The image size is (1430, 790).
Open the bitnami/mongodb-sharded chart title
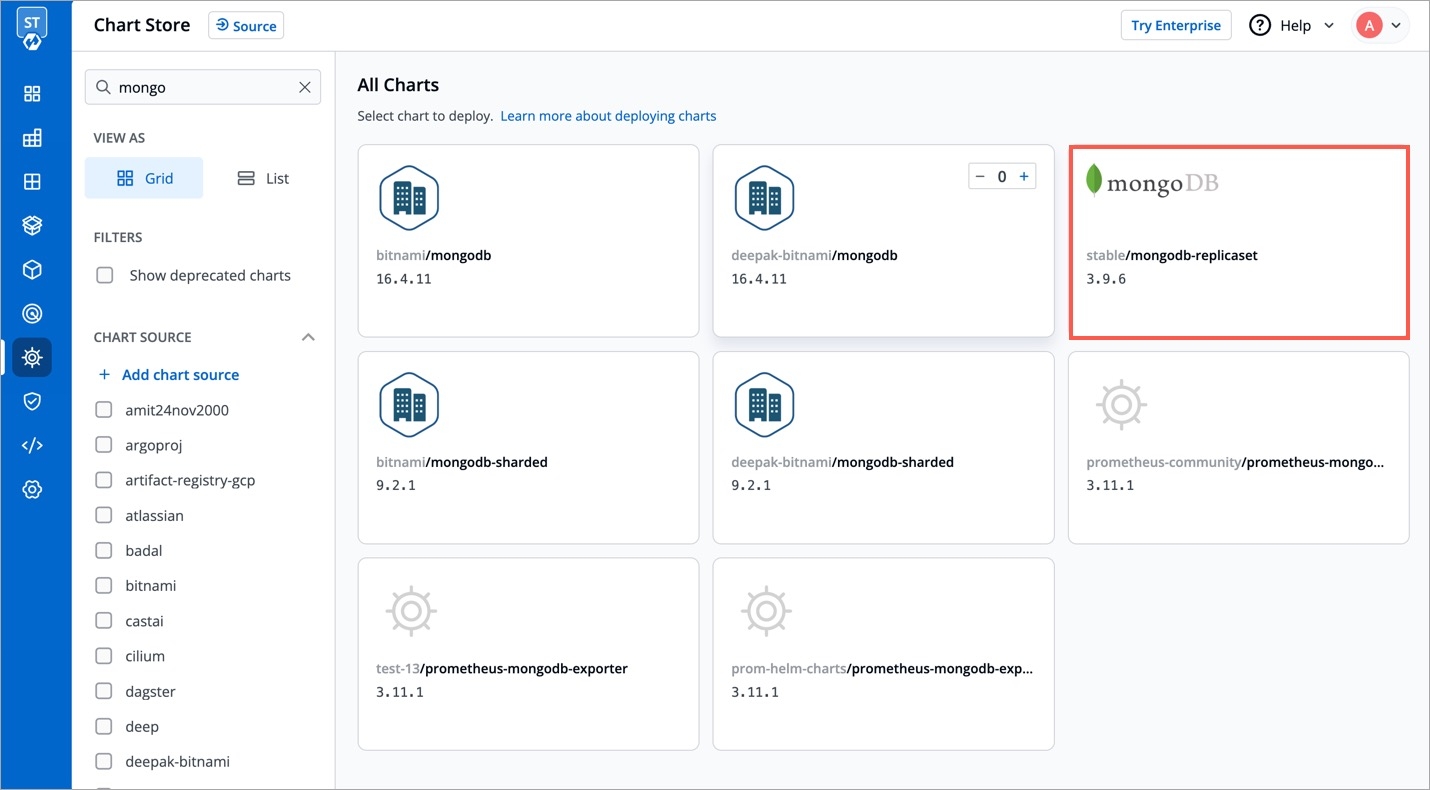[x=462, y=462]
